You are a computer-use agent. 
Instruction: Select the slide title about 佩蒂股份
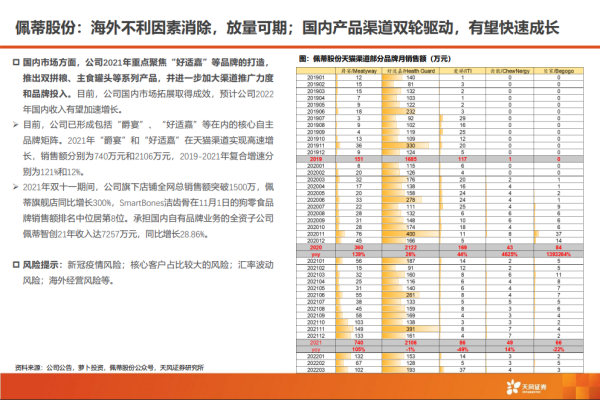[287, 28]
